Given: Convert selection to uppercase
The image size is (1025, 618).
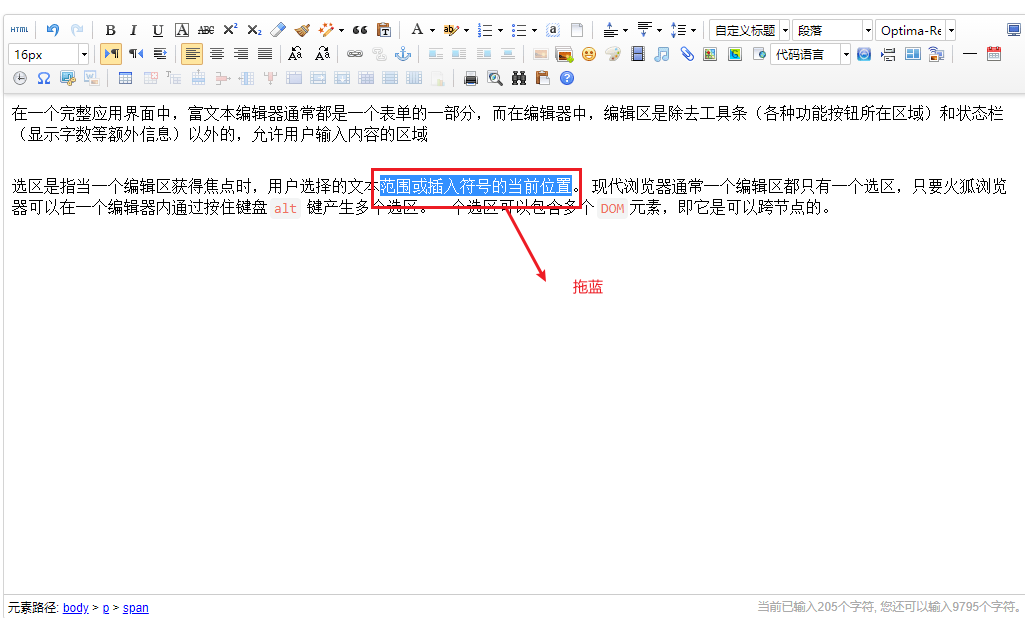Looking at the screenshot, I should pyautogui.click(x=295, y=54).
